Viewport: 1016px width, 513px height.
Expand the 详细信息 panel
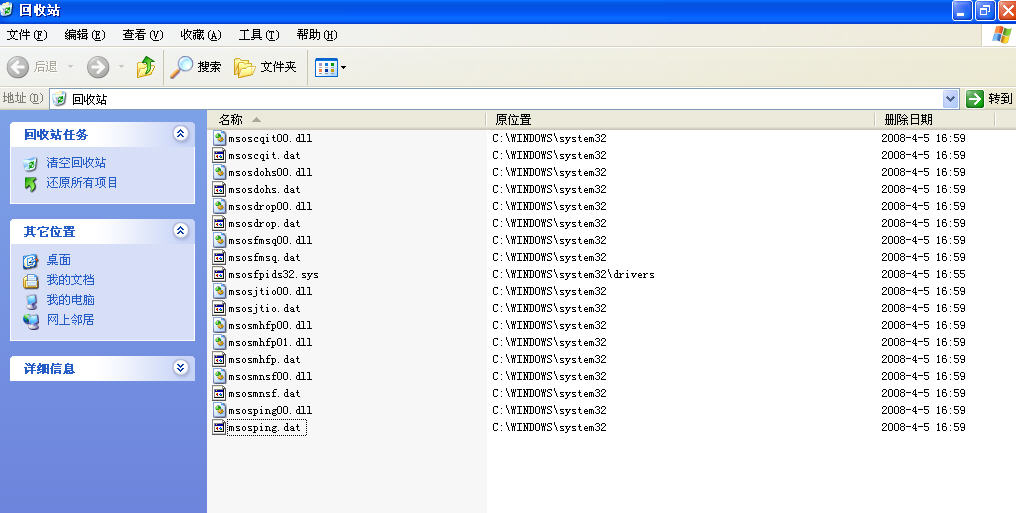click(x=181, y=368)
